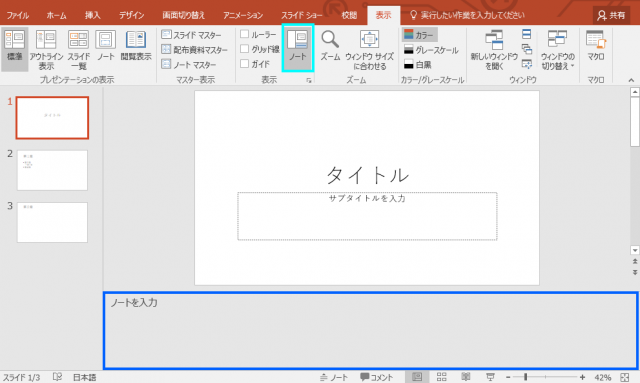Open the 表示 group dialog launcher

point(309,80)
